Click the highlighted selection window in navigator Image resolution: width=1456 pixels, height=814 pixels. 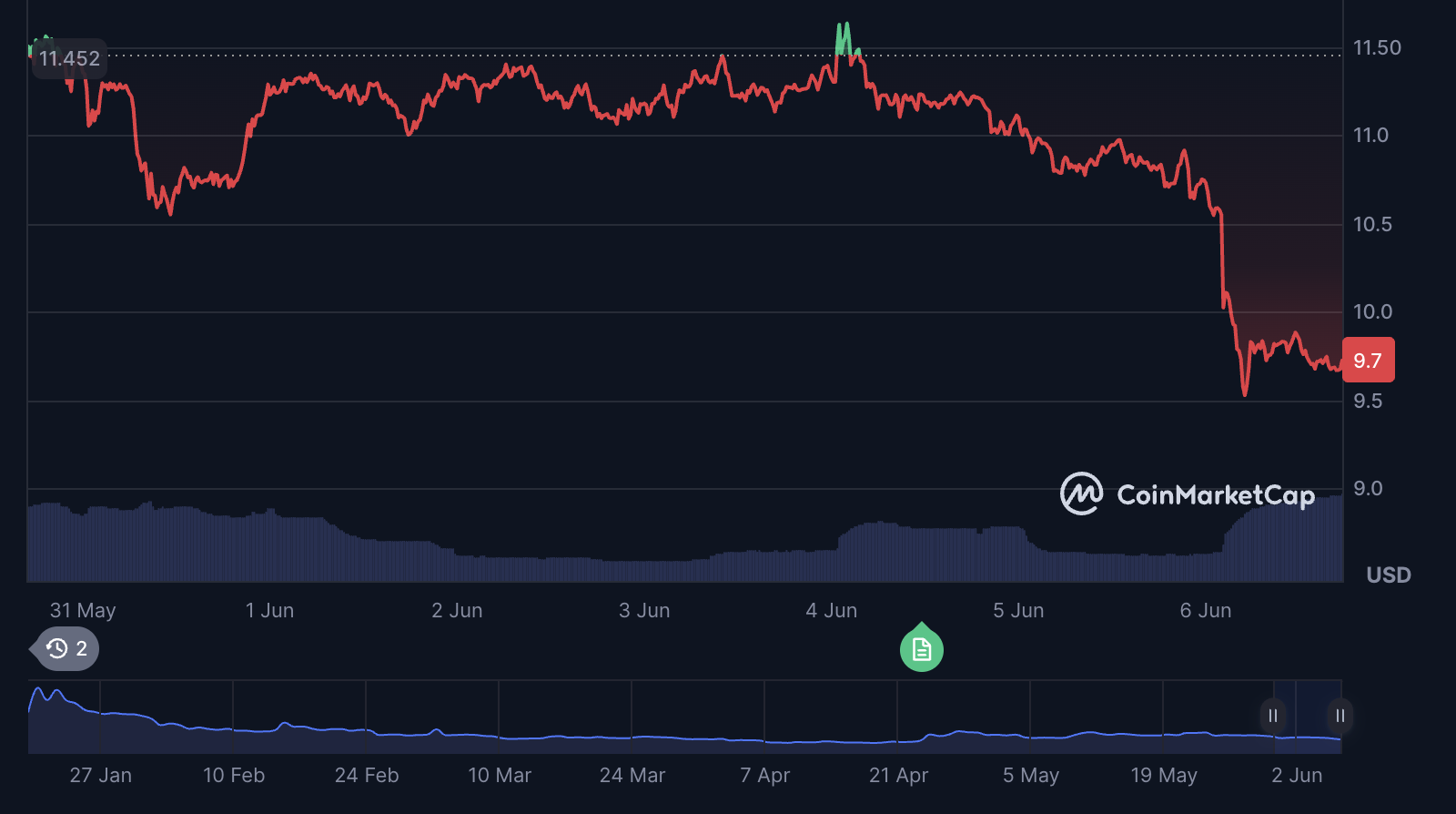[x=1307, y=717]
